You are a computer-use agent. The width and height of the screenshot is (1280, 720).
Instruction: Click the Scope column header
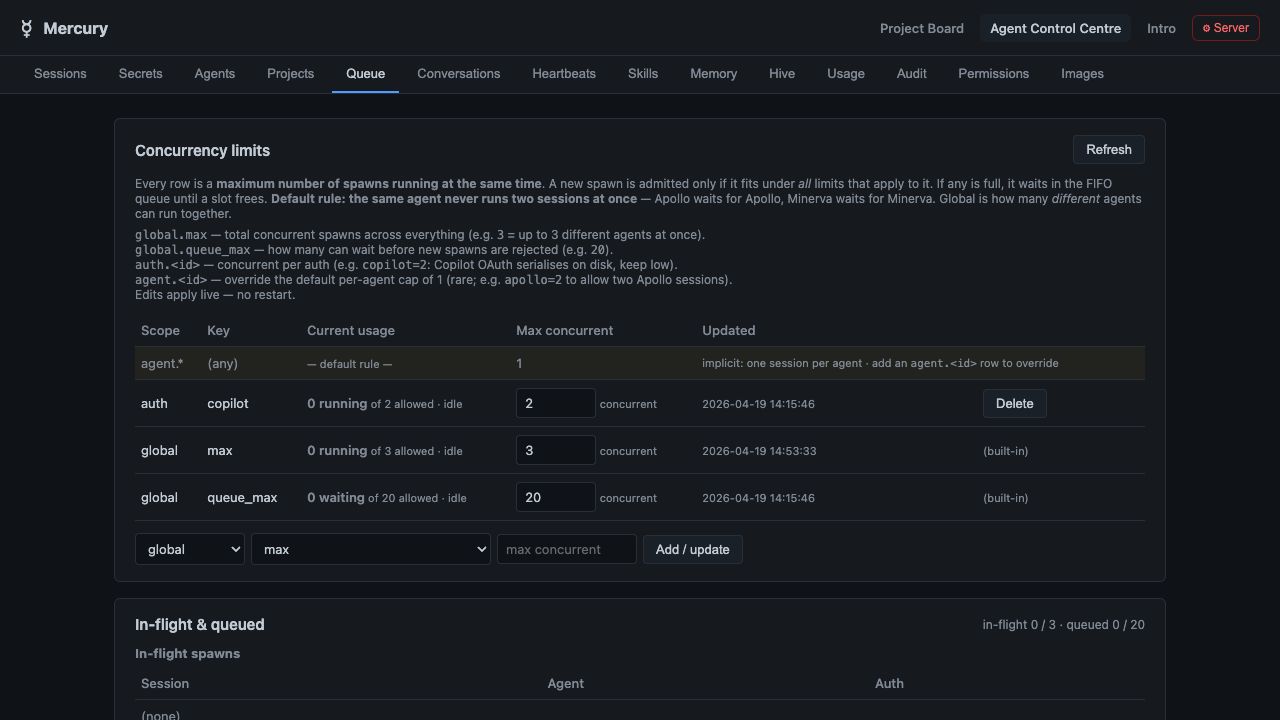point(160,331)
